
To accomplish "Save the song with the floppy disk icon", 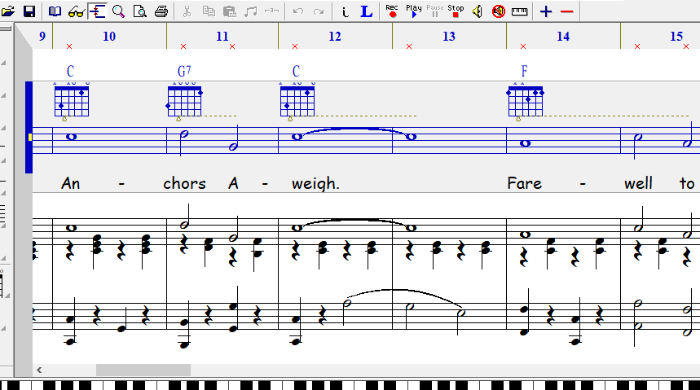I will tap(29, 12).
